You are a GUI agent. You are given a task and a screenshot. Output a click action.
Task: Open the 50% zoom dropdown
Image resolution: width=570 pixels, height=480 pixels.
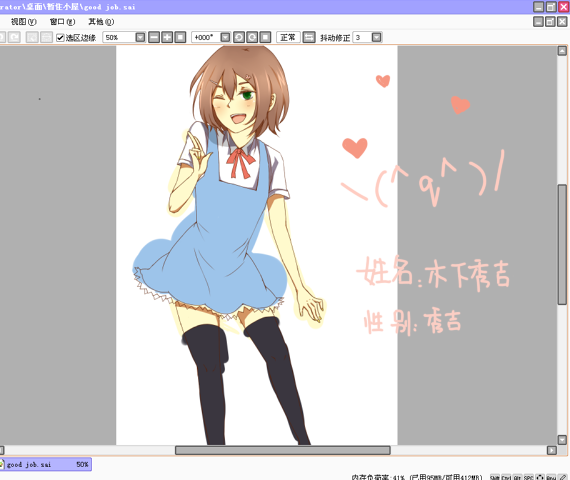coord(140,37)
